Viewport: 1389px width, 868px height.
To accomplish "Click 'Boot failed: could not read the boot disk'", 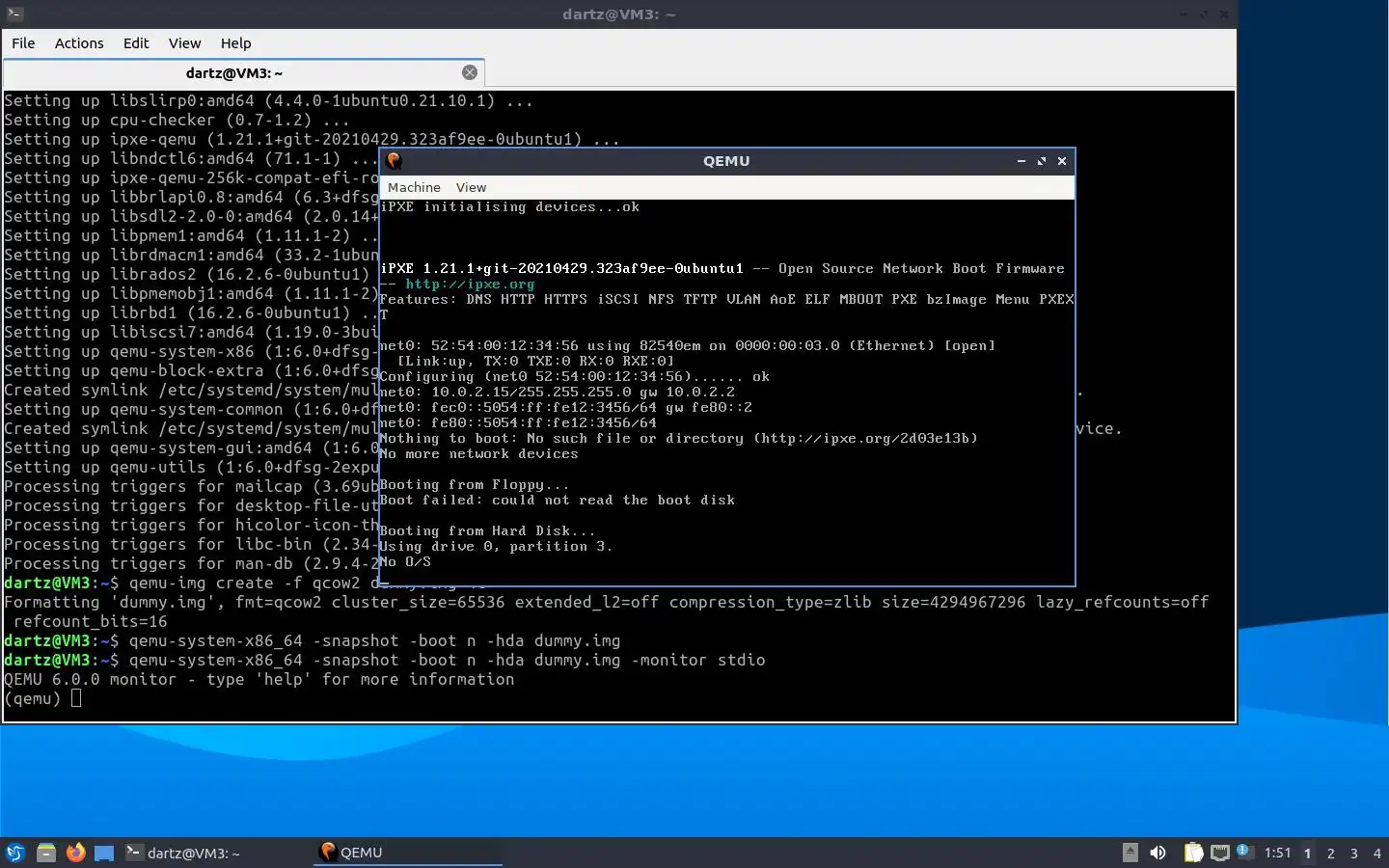I will [x=558, y=500].
